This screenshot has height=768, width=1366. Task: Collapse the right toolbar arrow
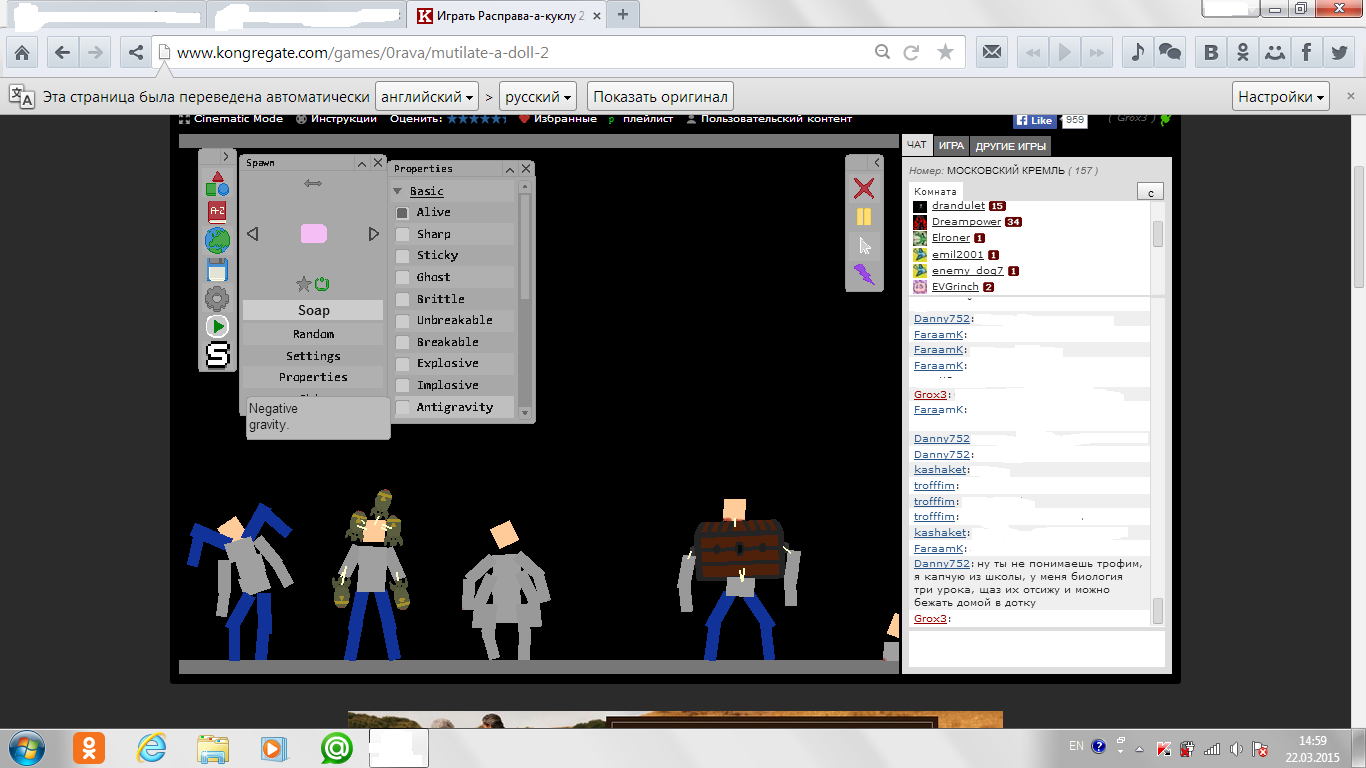pyautogui.click(x=877, y=162)
